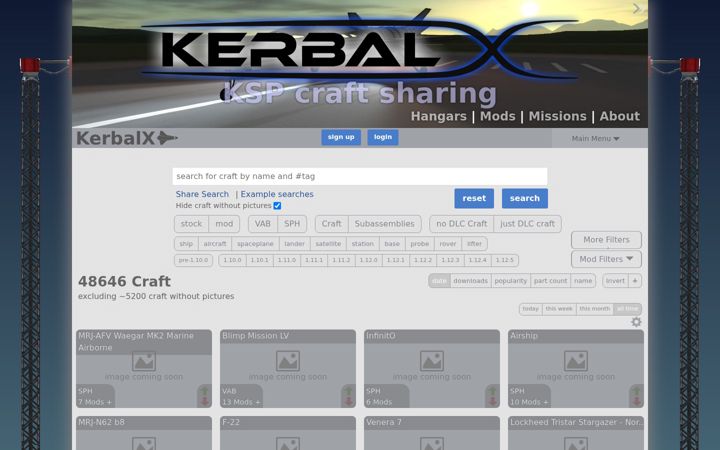Toggle the spaceplane type filter
The width and height of the screenshot is (720, 450).
255,244
